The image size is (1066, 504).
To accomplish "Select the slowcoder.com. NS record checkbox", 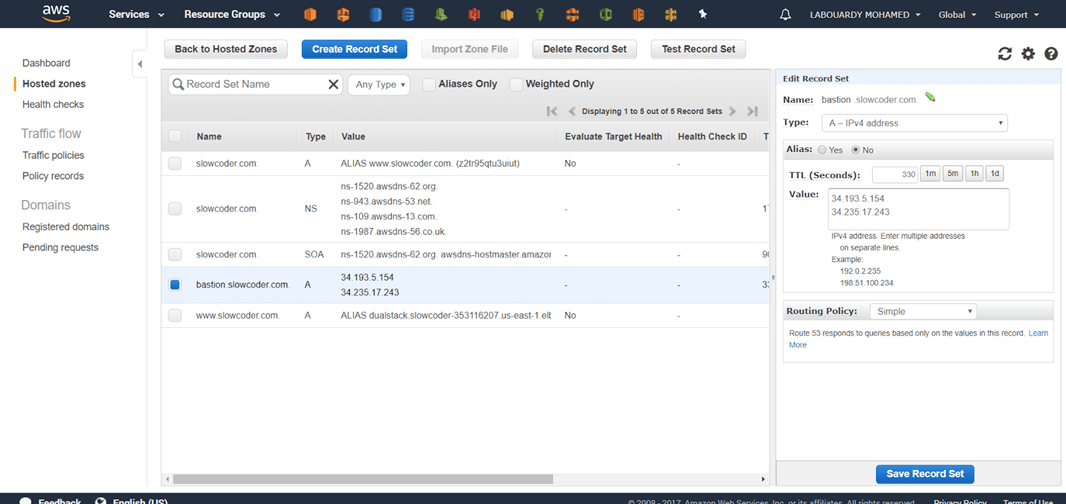I will point(175,209).
